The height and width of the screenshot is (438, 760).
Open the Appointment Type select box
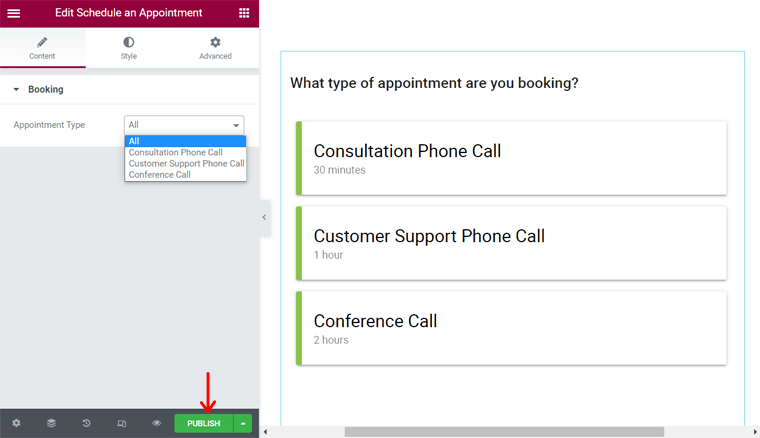pos(184,125)
